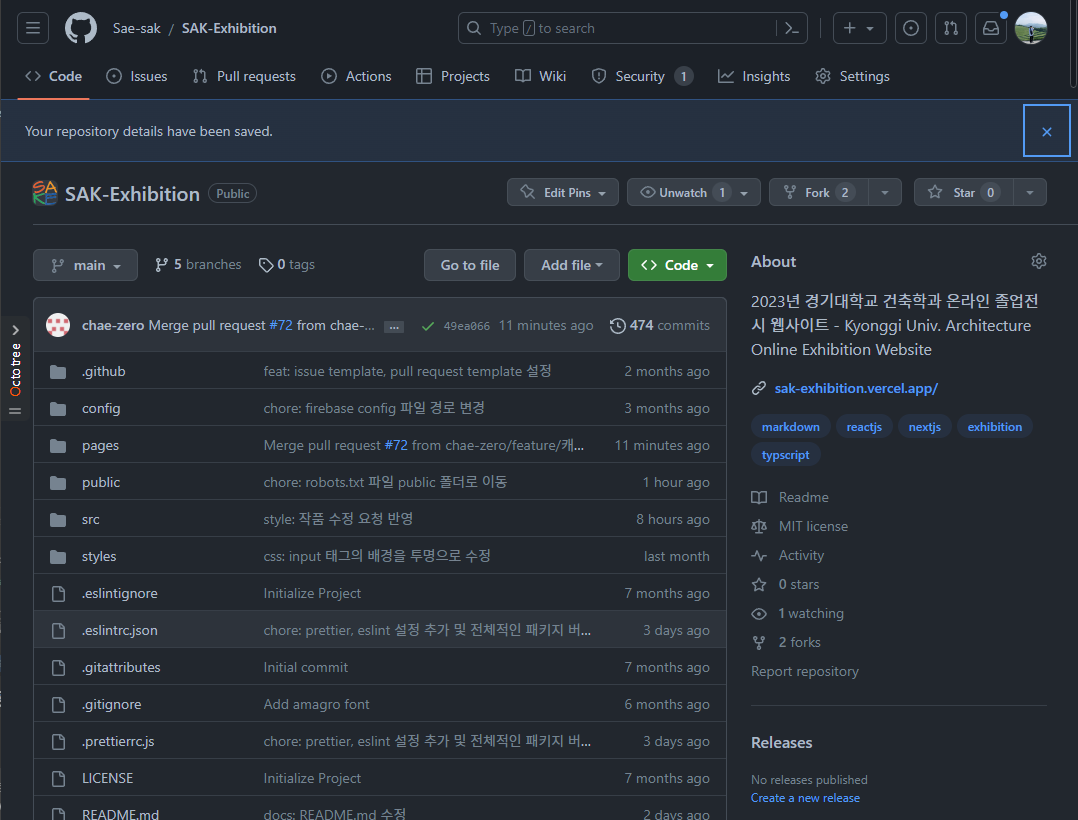Click Create a new release

[x=805, y=798]
